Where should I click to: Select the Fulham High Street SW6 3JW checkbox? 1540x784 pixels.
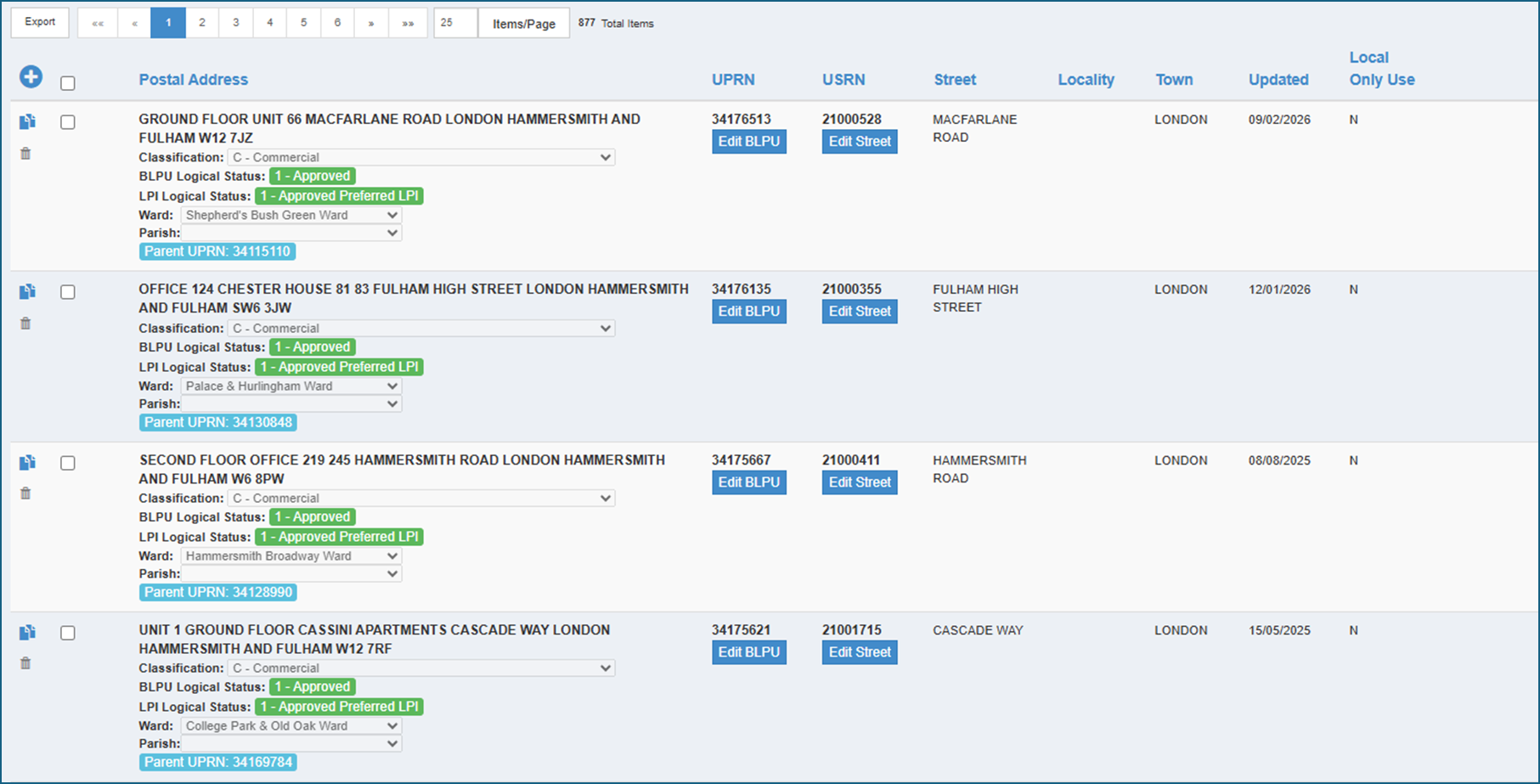[68, 292]
